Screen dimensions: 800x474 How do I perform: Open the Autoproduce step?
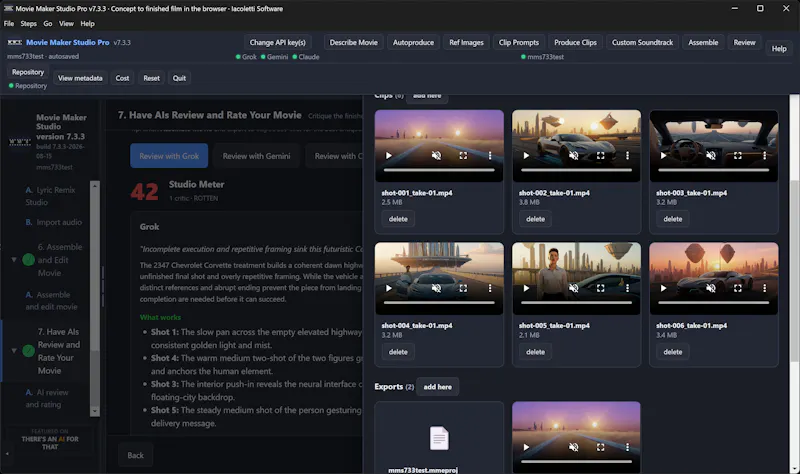coord(413,42)
